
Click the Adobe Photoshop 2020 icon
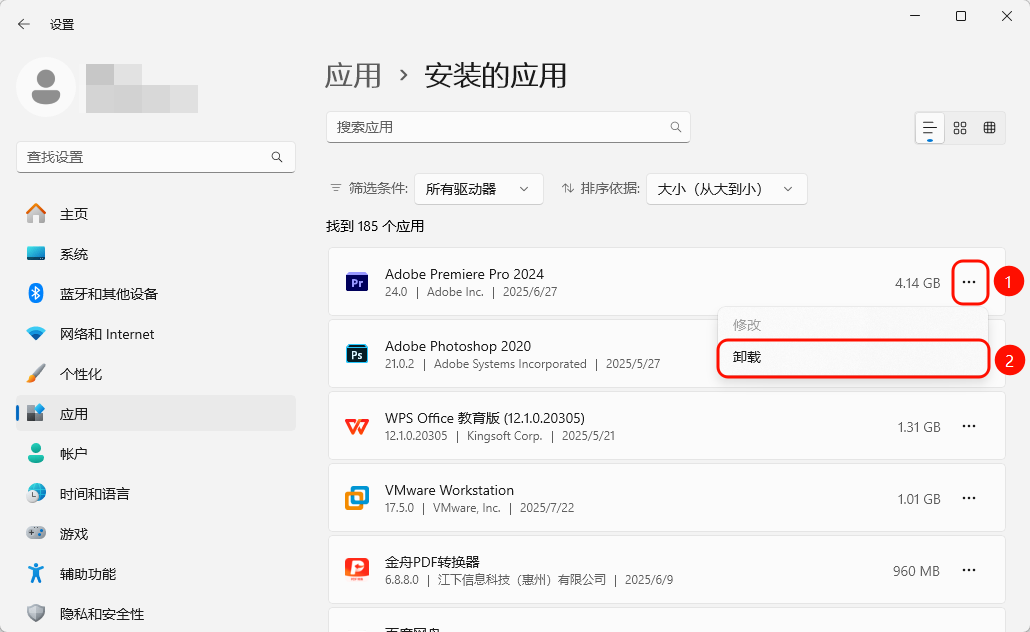coord(357,354)
